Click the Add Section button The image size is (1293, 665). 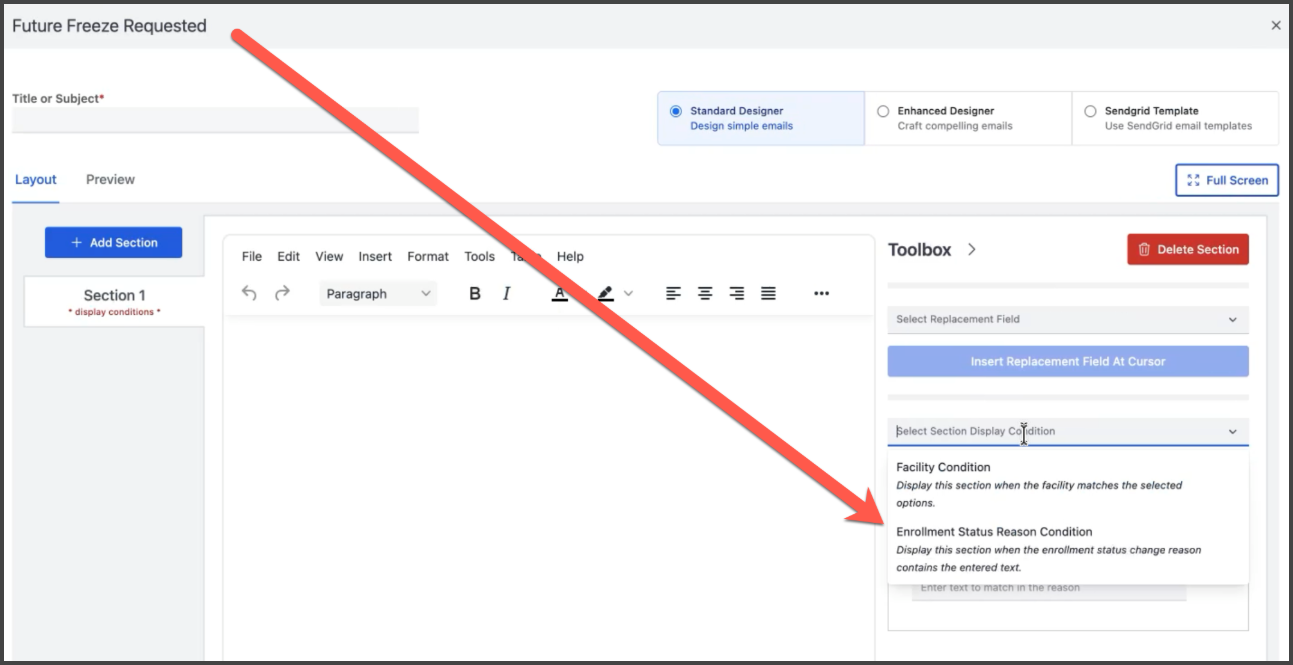tap(114, 243)
